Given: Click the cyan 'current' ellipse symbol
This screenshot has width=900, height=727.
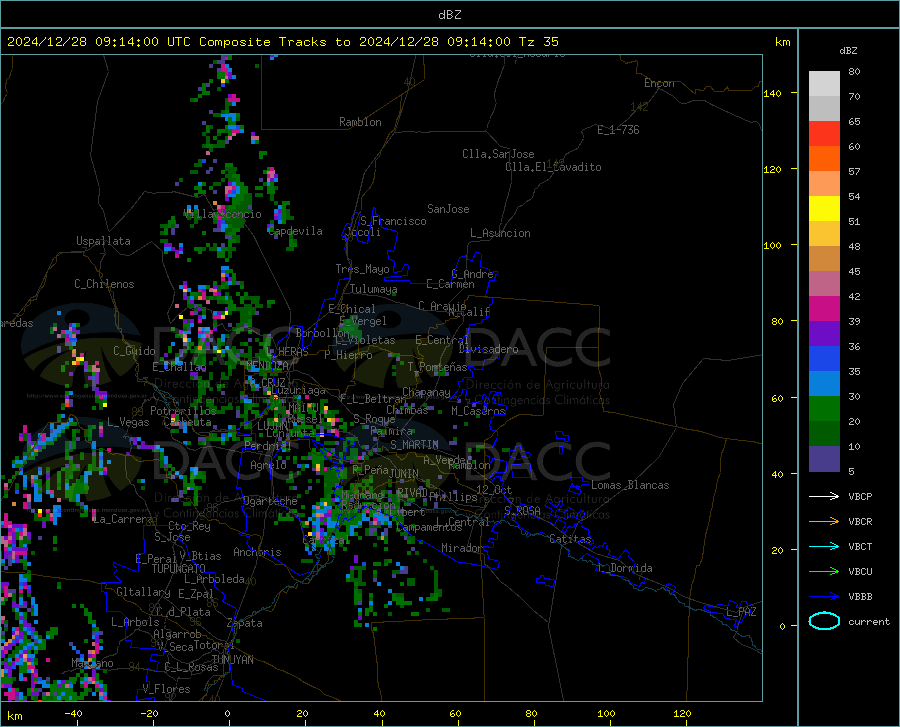Looking at the screenshot, I should click(824, 621).
